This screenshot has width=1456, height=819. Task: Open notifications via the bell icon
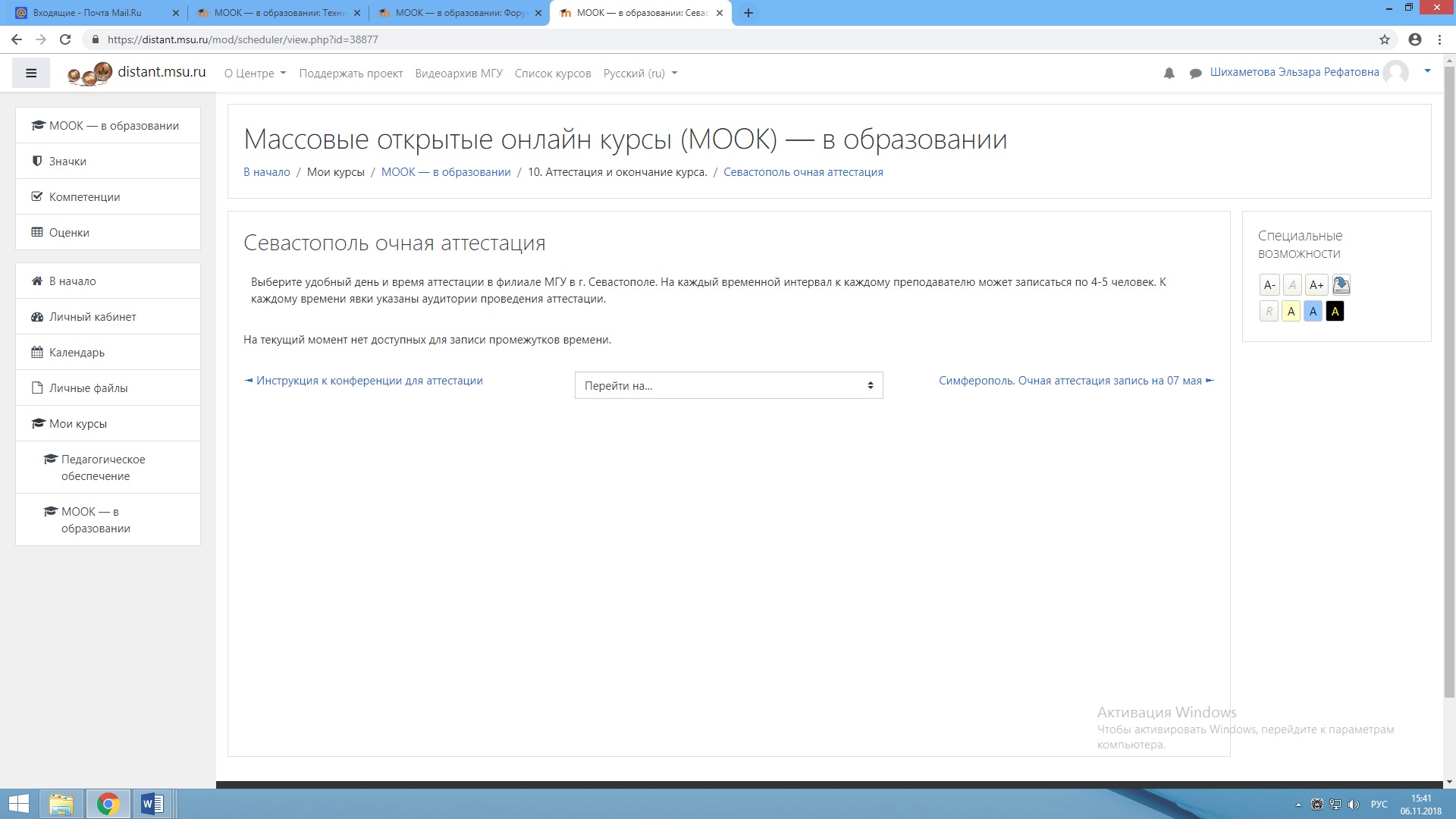(x=1169, y=74)
